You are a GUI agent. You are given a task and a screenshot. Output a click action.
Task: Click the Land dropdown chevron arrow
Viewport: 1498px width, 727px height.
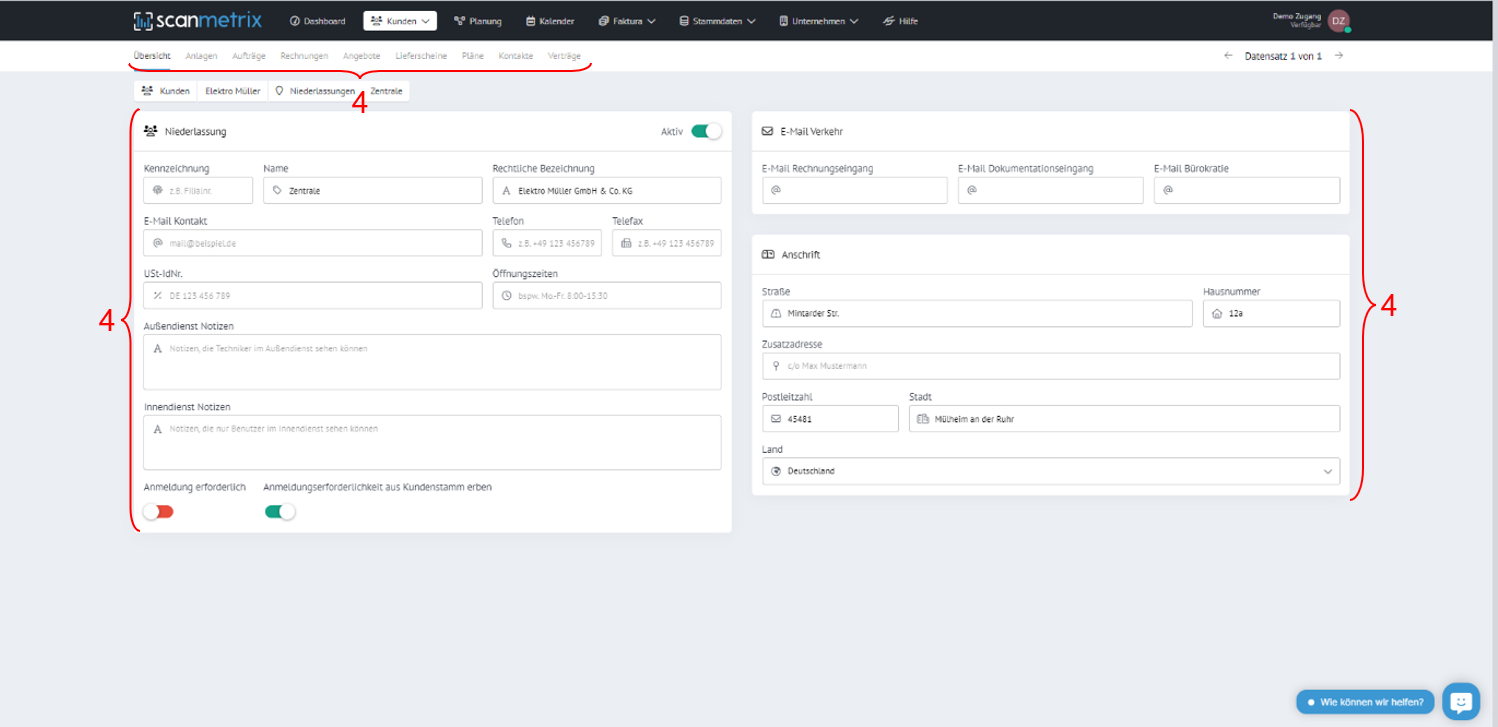(1328, 471)
